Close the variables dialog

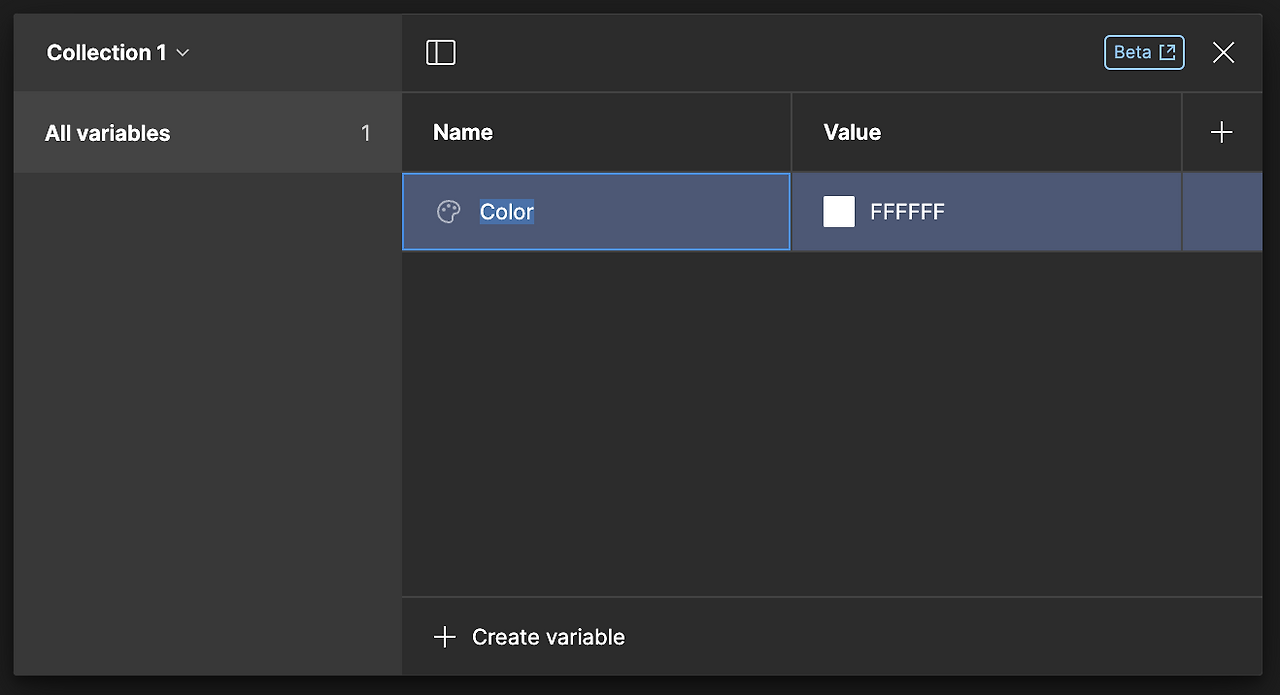[1223, 53]
